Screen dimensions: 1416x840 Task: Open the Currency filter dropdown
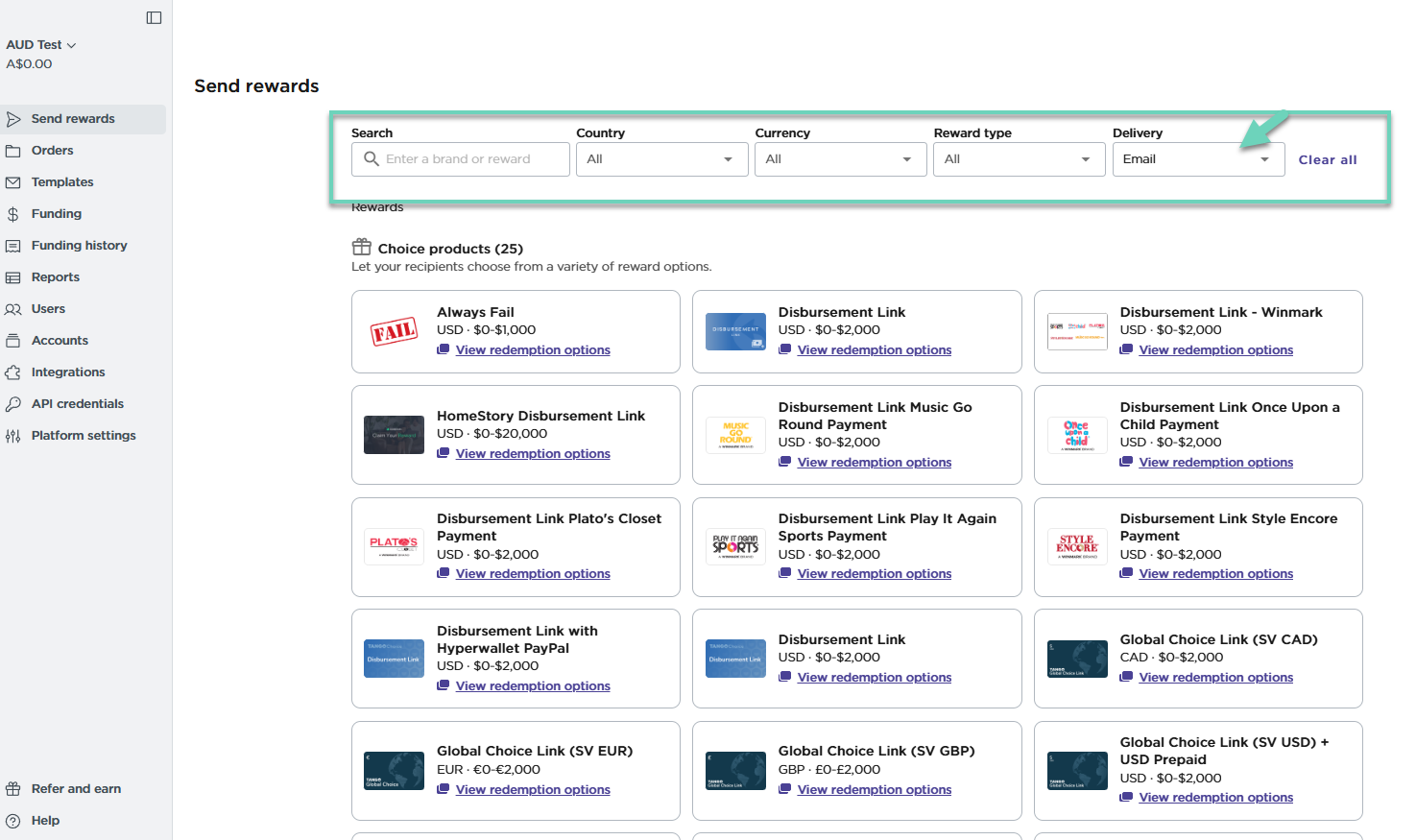click(840, 159)
